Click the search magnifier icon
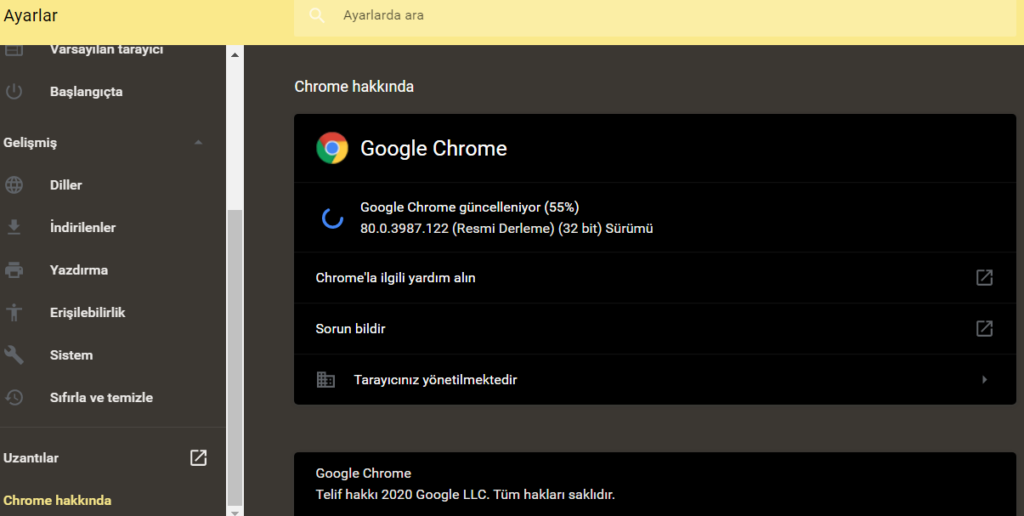 [317, 16]
